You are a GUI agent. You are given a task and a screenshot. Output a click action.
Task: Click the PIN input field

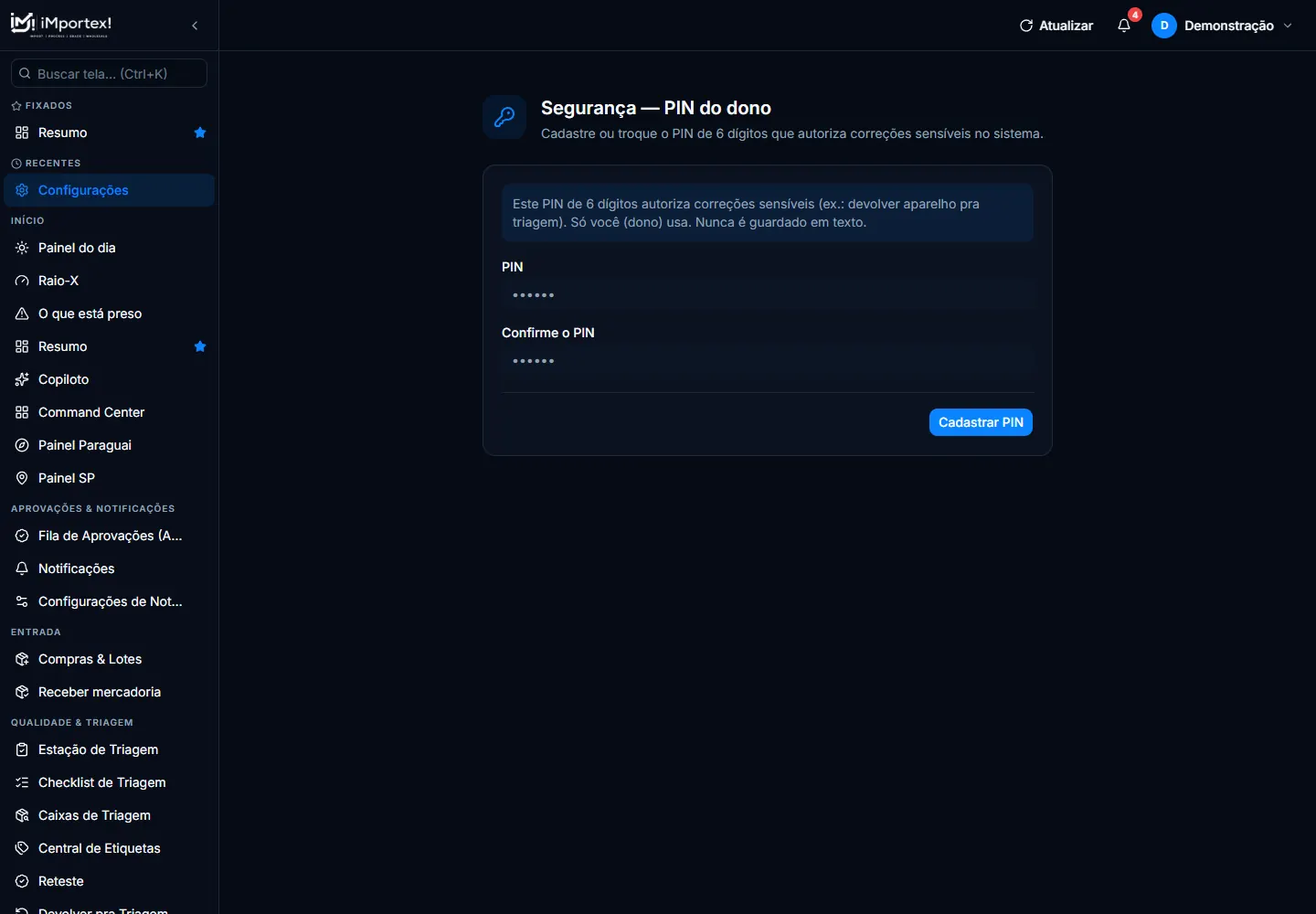pyautogui.click(x=768, y=295)
